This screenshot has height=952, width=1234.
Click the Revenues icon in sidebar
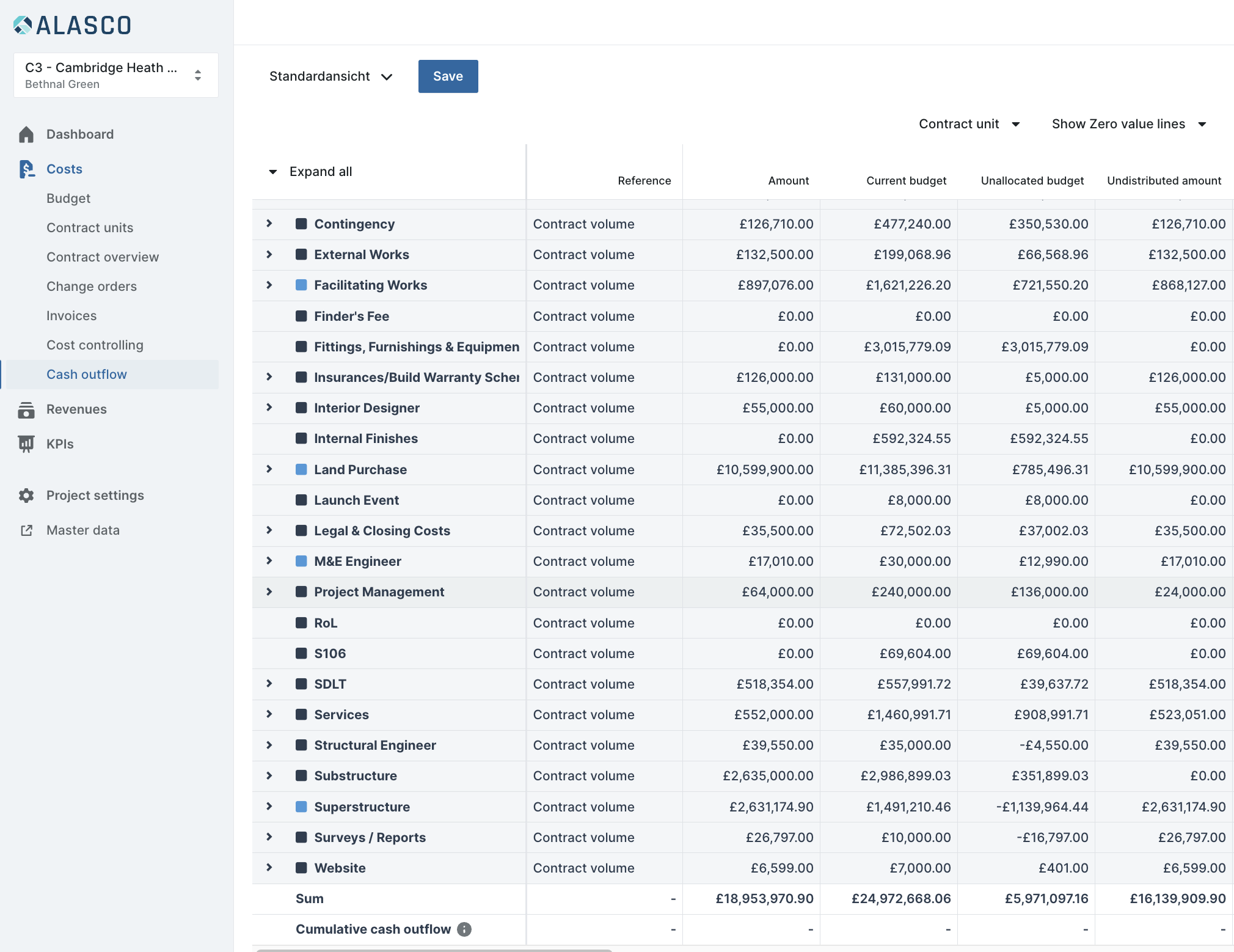[26, 409]
